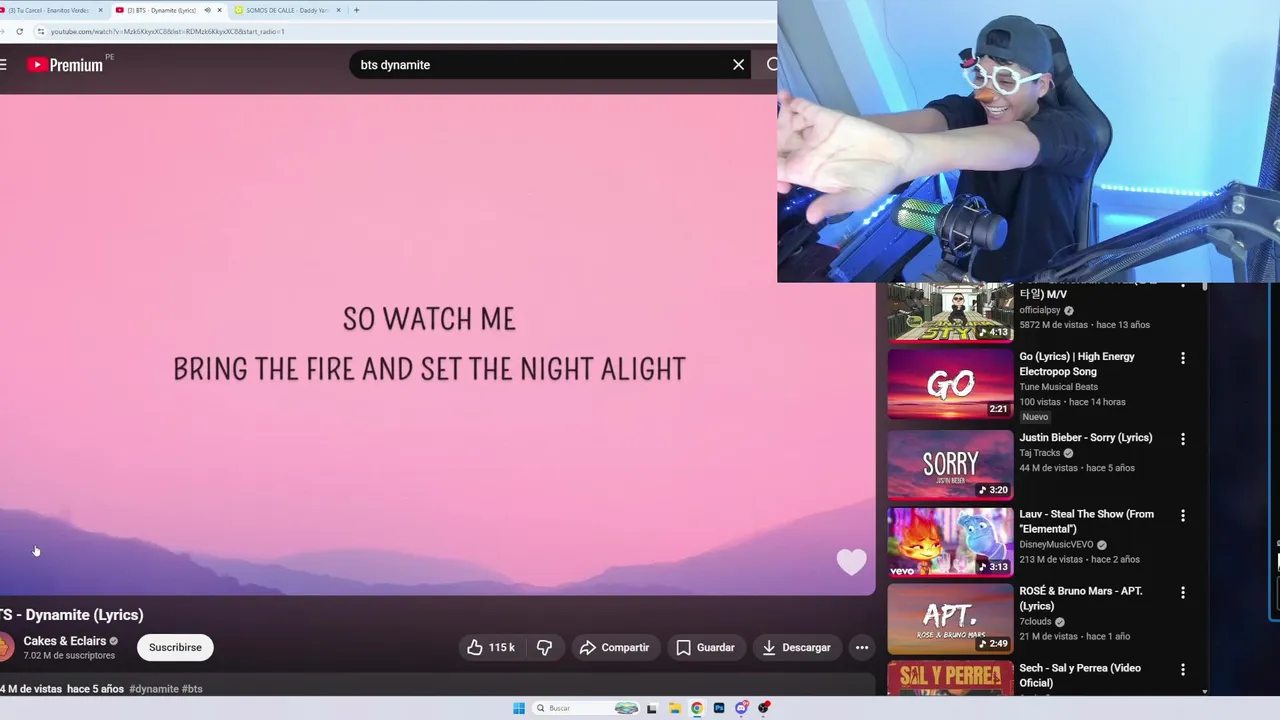Image resolution: width=1280 pixels, height=720 pixels.
Task: Open the officialpsy video thumbnail
Action: [x=950, y=312]
